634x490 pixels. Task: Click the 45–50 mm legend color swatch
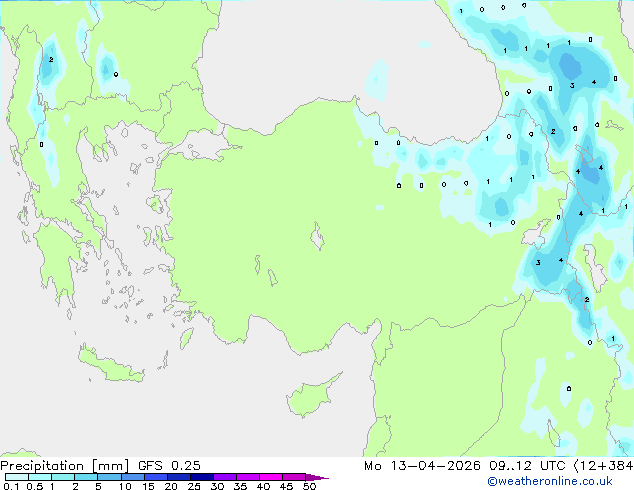(294, 477)
